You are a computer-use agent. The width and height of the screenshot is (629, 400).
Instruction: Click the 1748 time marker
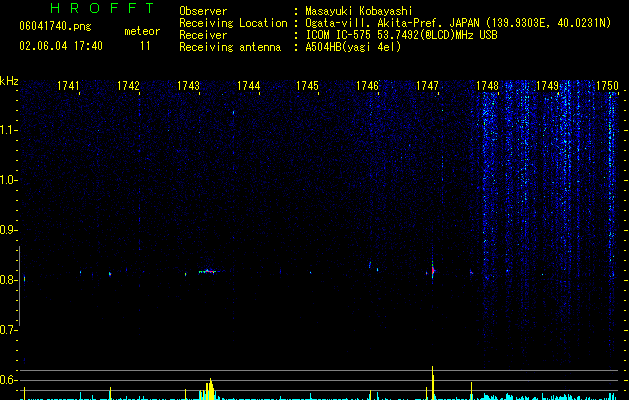pos(487,86)
